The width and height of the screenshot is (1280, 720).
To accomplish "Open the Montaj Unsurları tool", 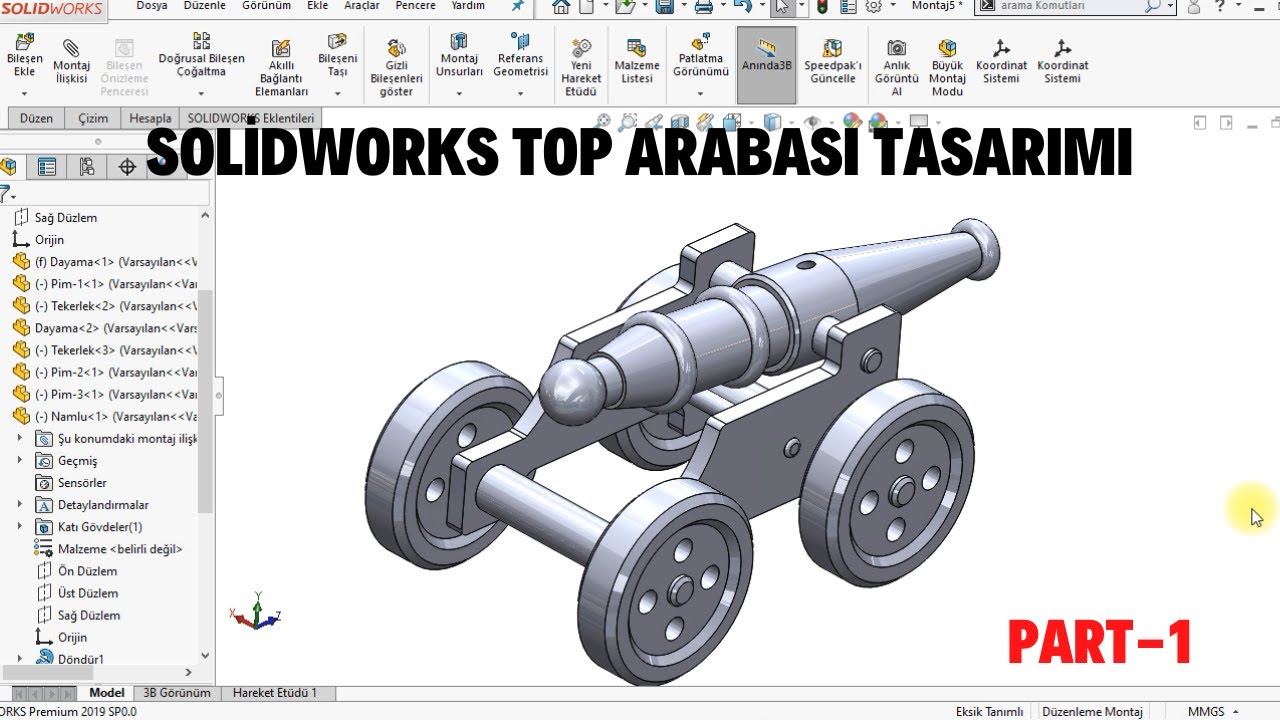I will 459,56.
